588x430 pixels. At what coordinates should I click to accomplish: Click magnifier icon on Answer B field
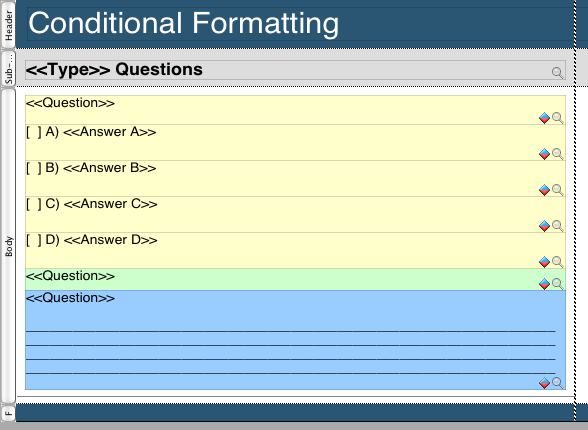click(x=558, y=190)
